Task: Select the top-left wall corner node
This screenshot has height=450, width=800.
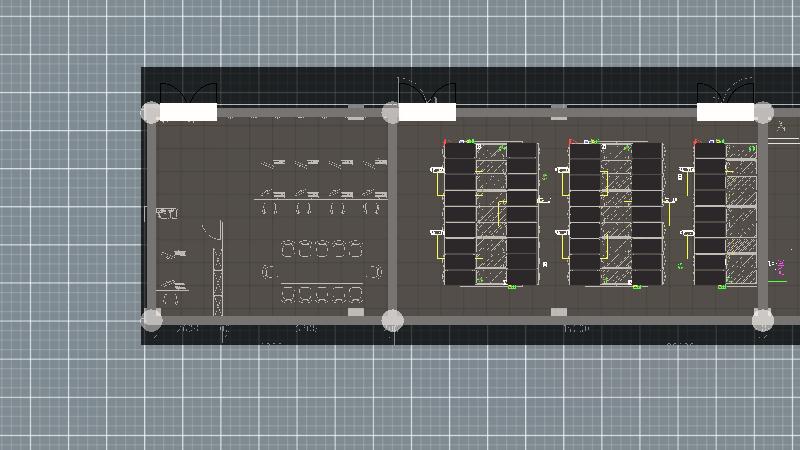Action: coord(151,112)
